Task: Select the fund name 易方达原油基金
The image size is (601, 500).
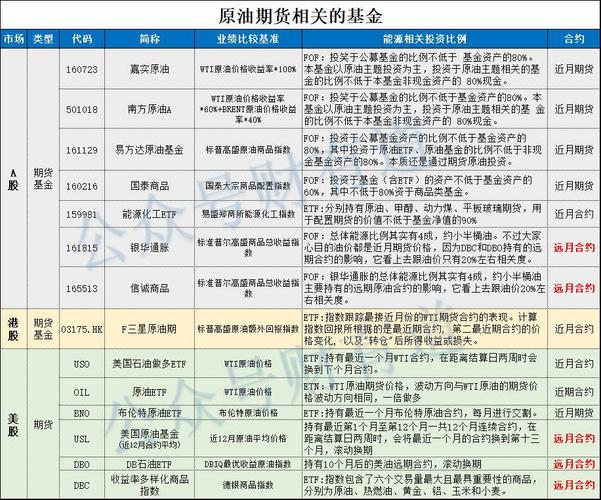Action: click(x=149, y=150)
